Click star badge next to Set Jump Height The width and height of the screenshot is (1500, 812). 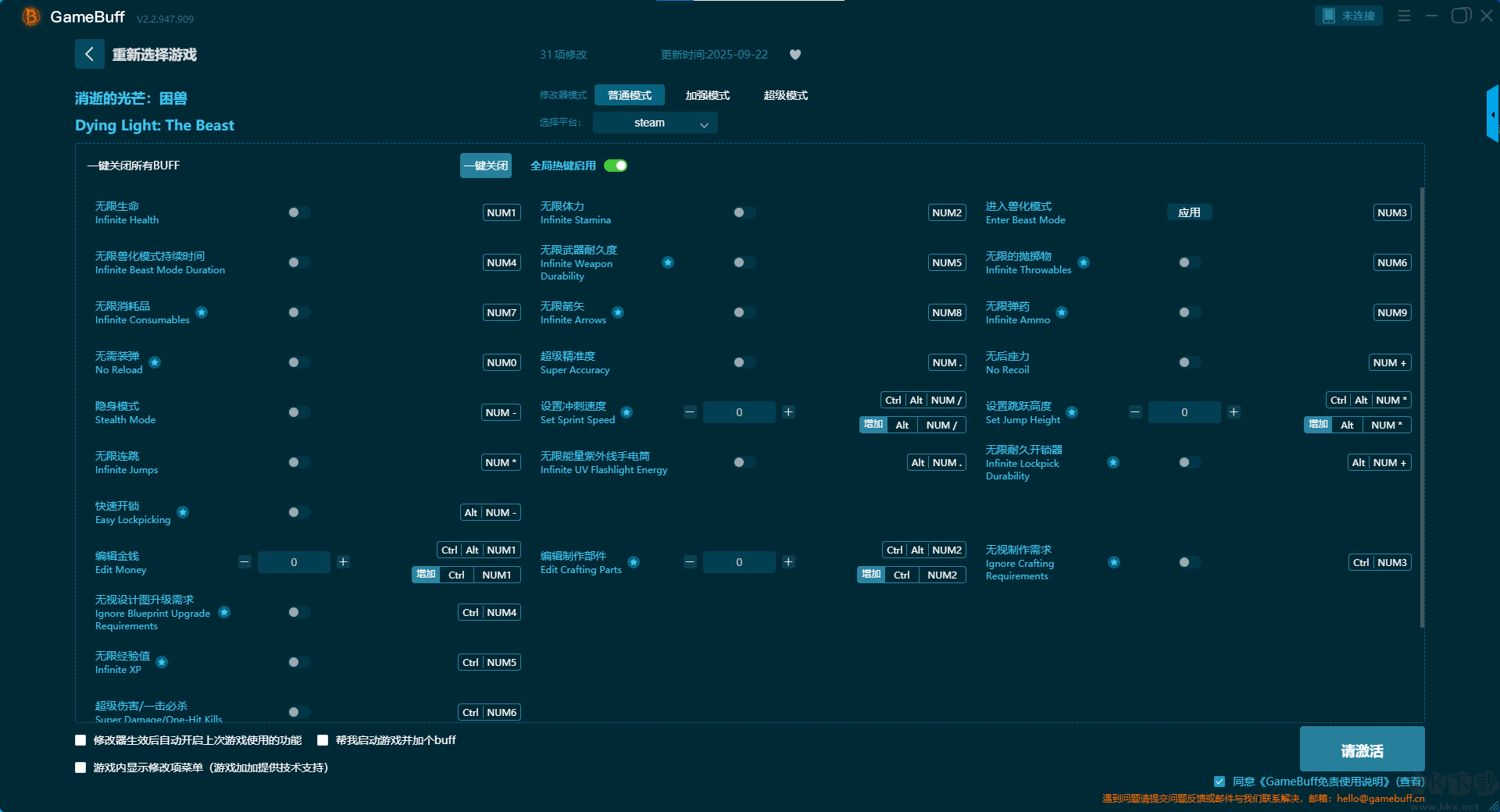[x=1072, y=412]
